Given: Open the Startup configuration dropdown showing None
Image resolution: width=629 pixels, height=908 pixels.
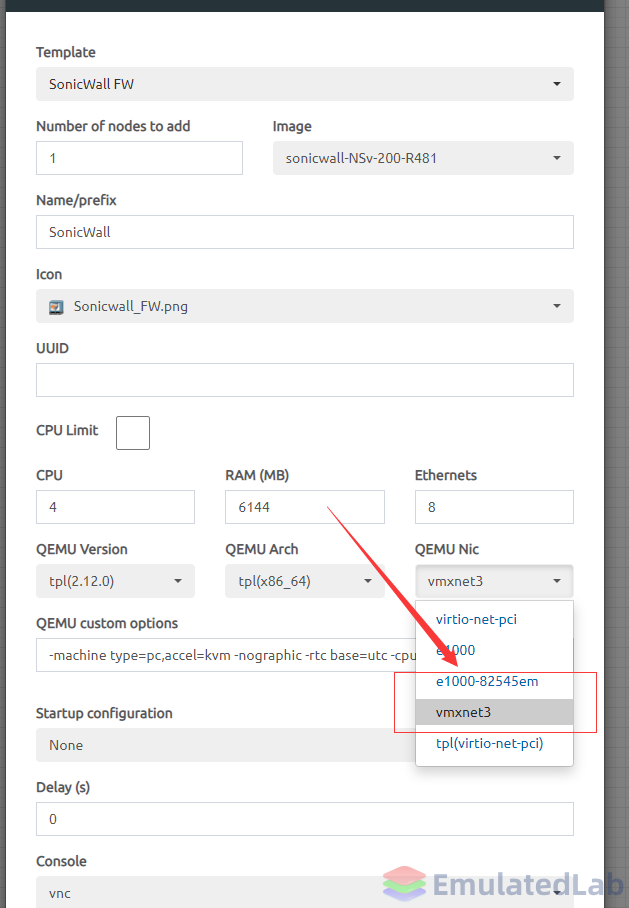Looking at the screenshot, I should (226, 745).
